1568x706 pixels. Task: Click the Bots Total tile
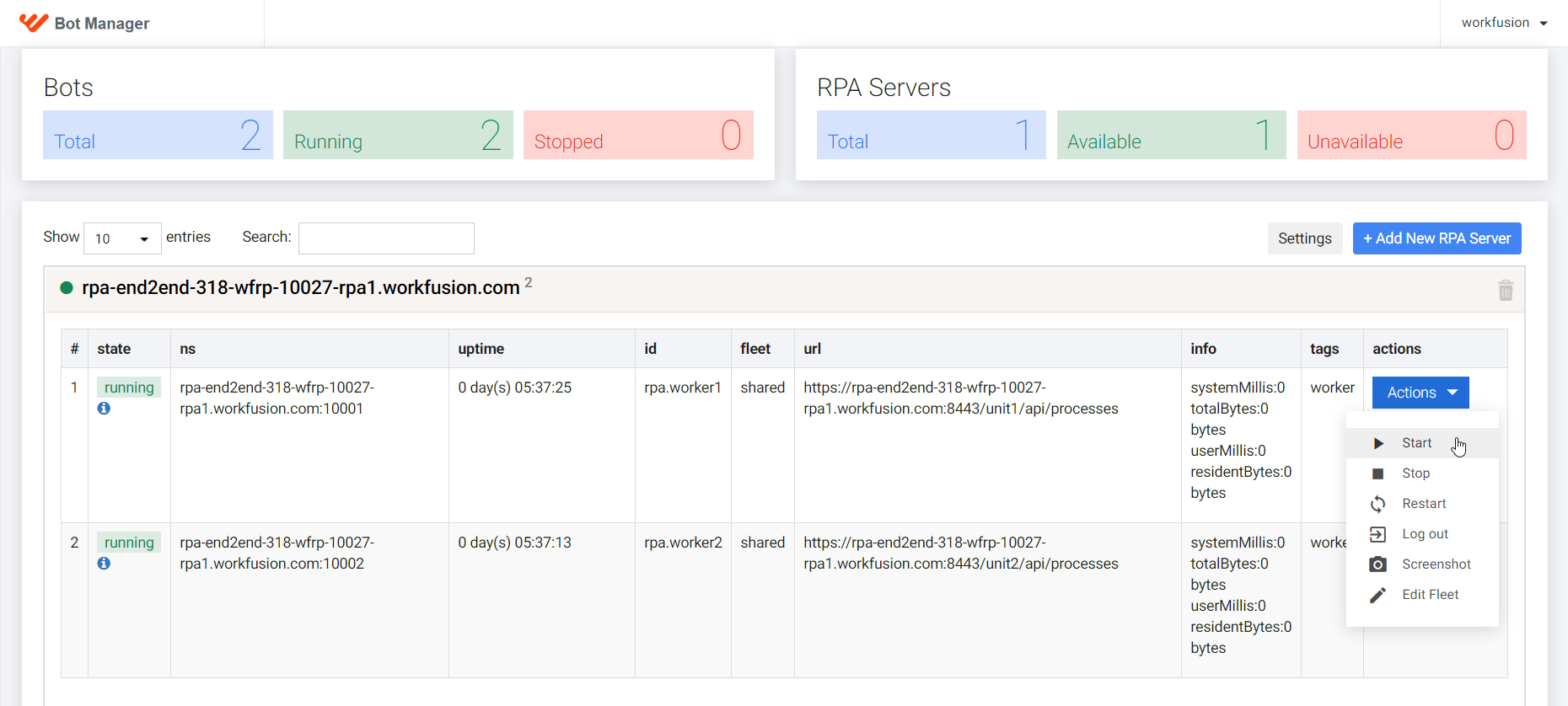tap(158, 135)
